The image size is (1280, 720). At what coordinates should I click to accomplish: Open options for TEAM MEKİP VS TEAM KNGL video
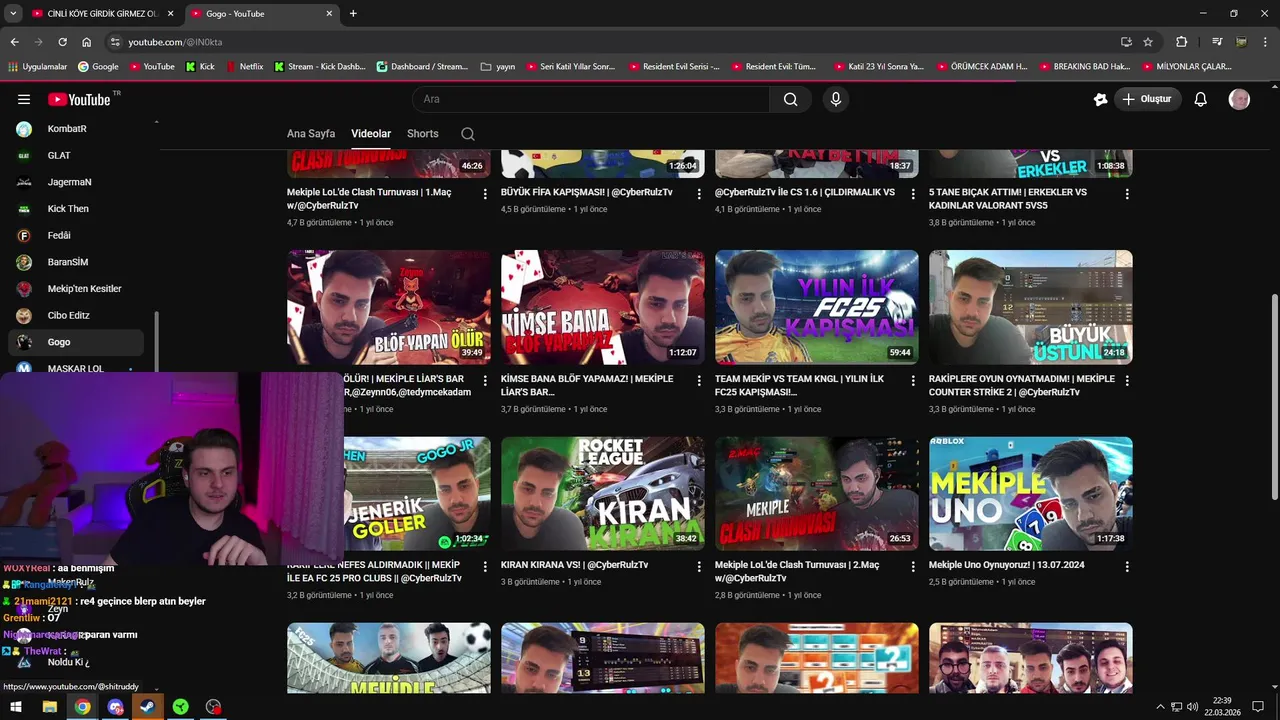click(913, 380)
